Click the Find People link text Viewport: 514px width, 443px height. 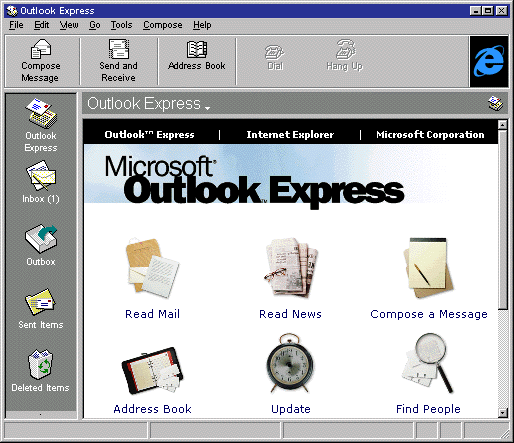428,409
